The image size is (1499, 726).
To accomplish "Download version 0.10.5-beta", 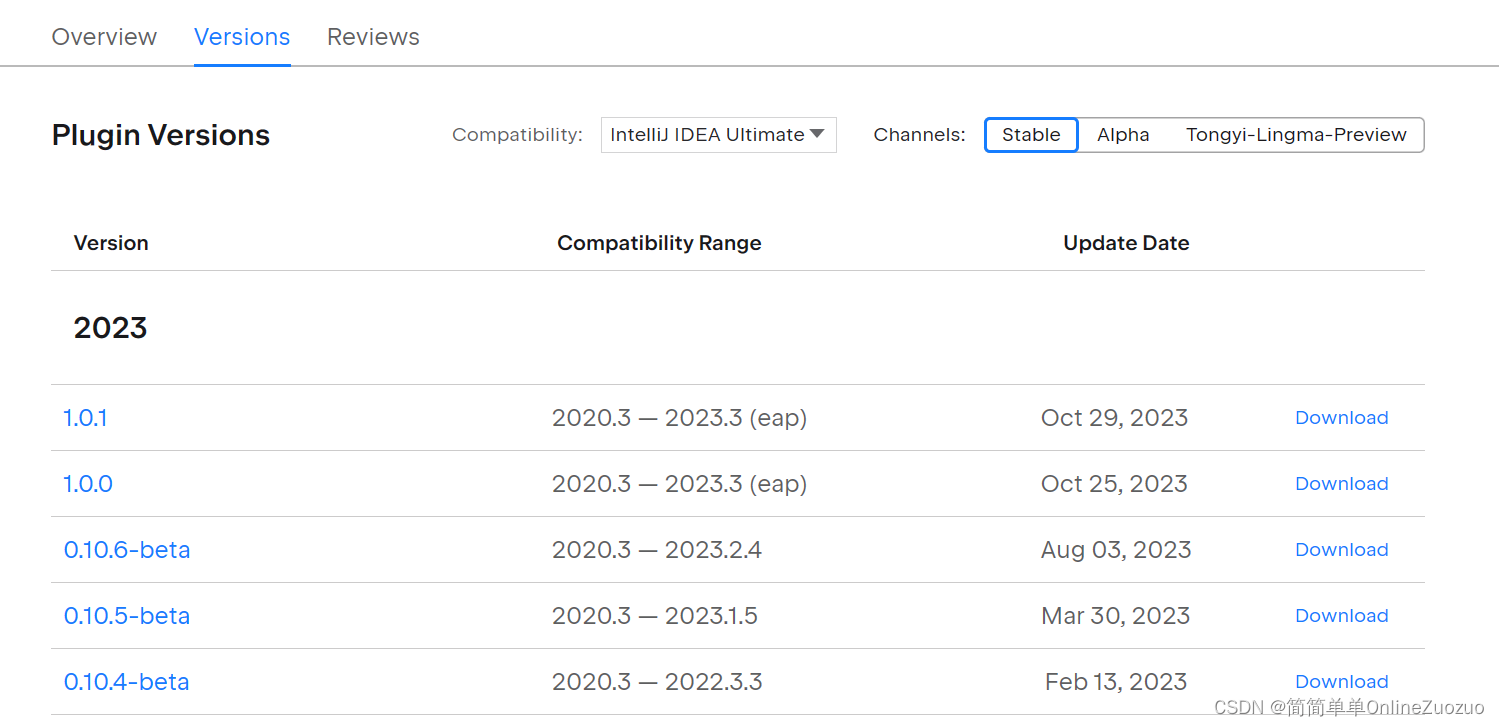I will tap(1342, 616).
